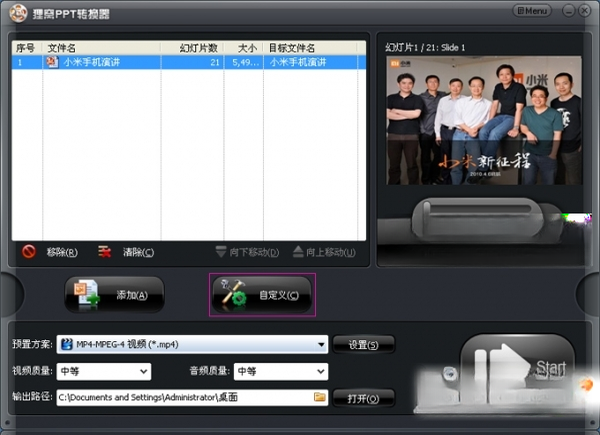600x435 pixels.
Task: Click the red remove (移除) icon
Action: (29, 251)
